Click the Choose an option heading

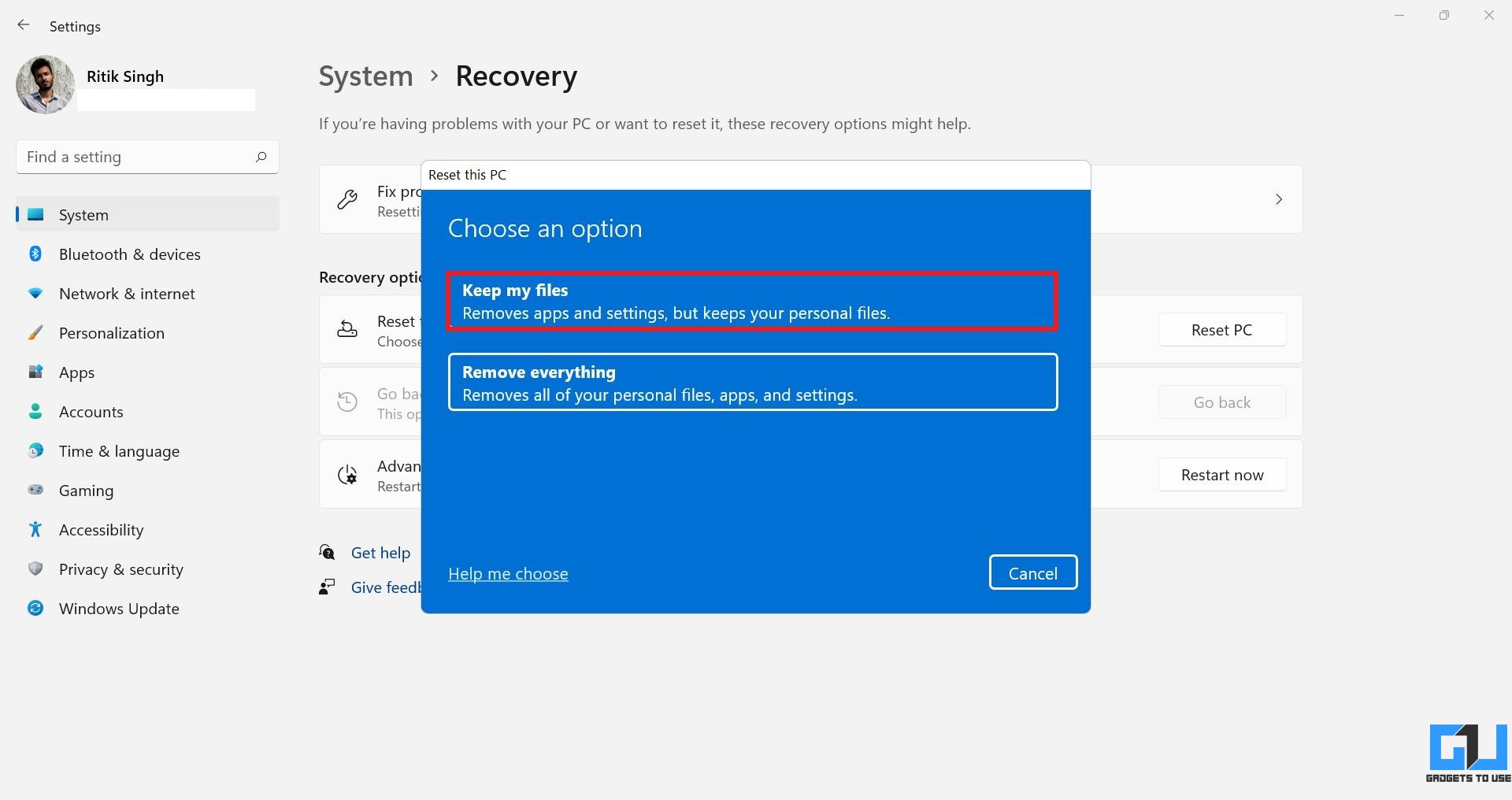coord(545,228)
